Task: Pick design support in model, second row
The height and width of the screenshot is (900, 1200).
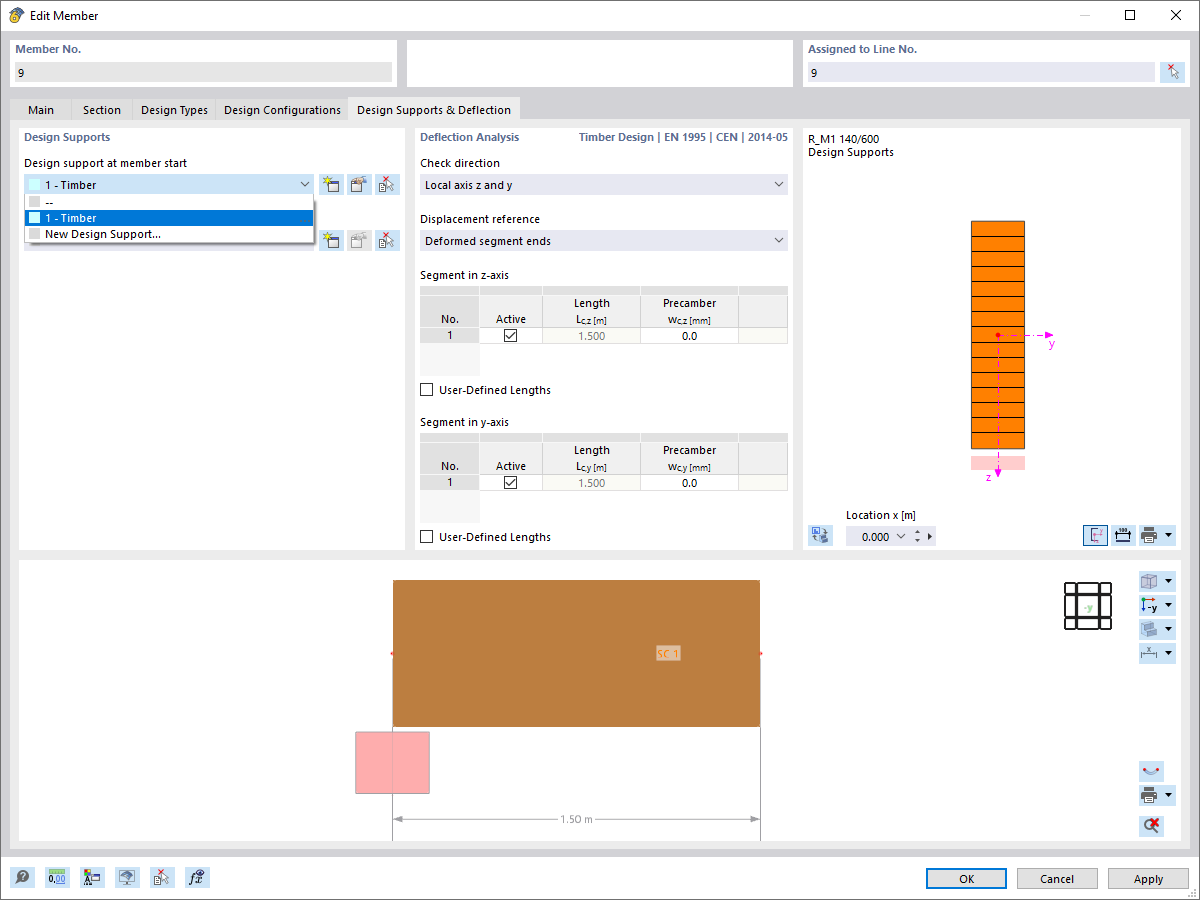Action: [x=387, y=240]
